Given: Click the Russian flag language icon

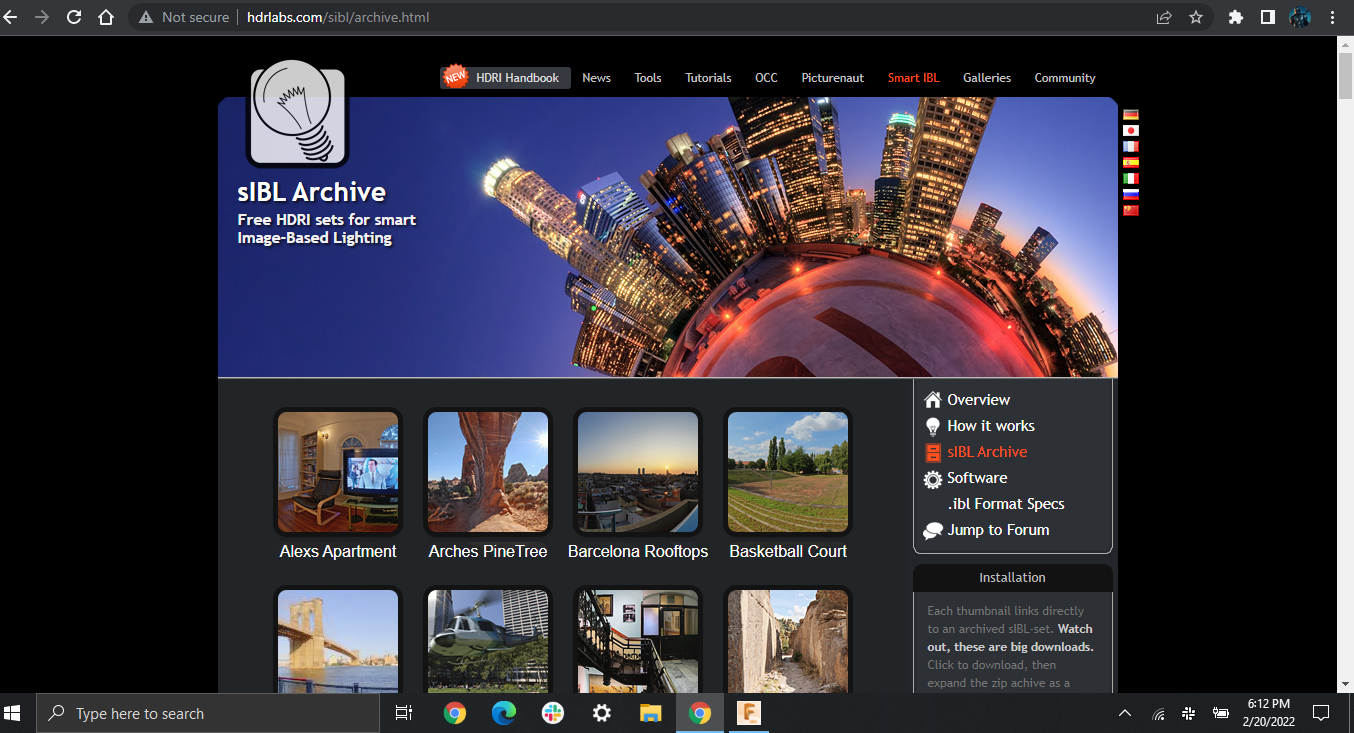Looking at the screenshot, I should tap(1130, 193).
